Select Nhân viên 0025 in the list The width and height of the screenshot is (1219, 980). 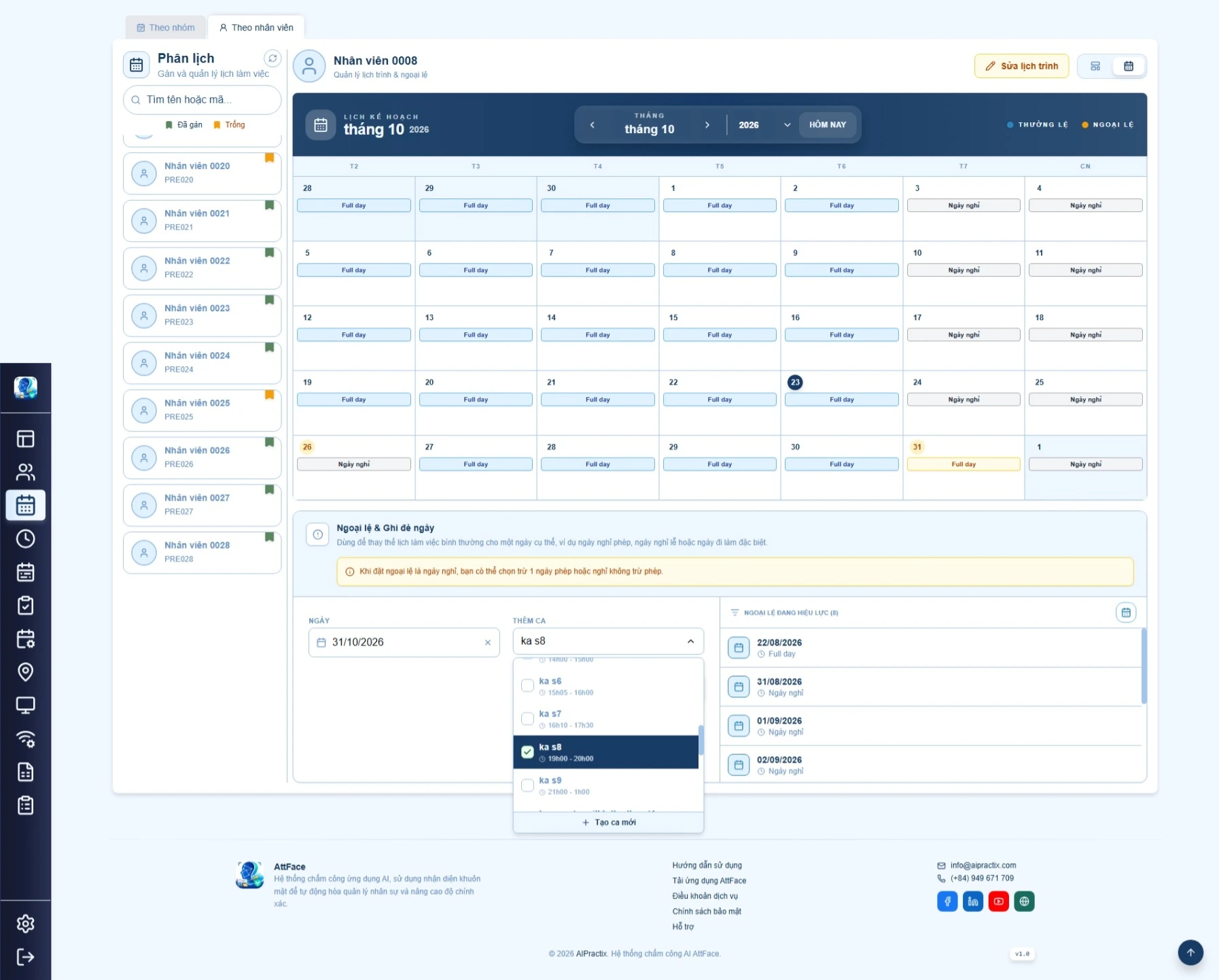point(202,410)
